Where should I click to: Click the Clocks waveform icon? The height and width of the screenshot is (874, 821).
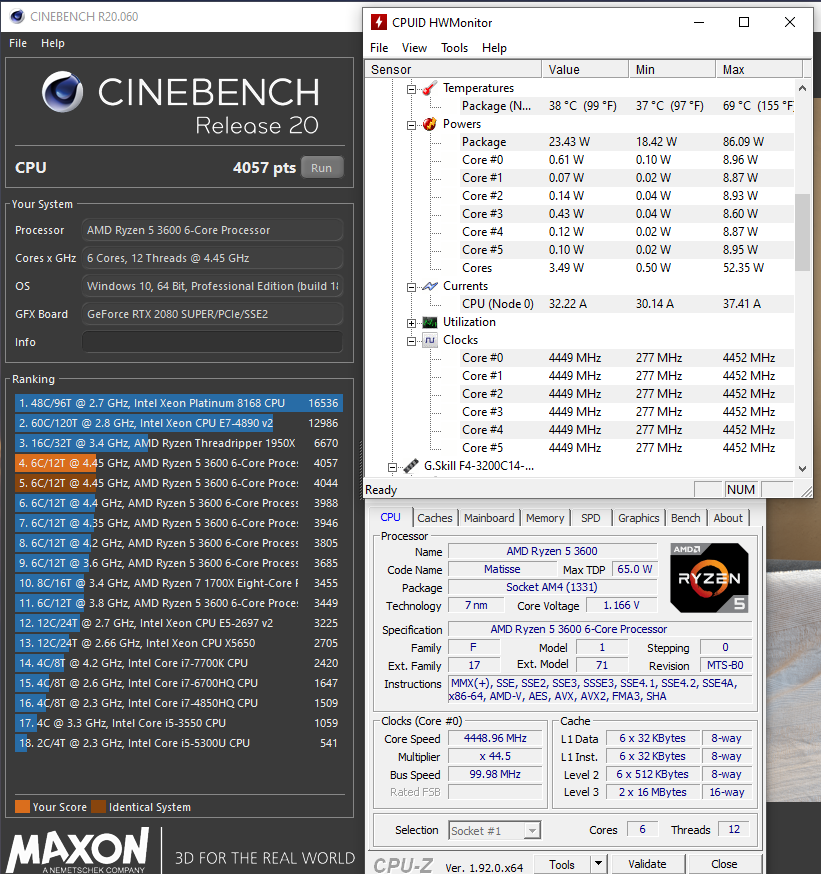(x=429, y=340)
